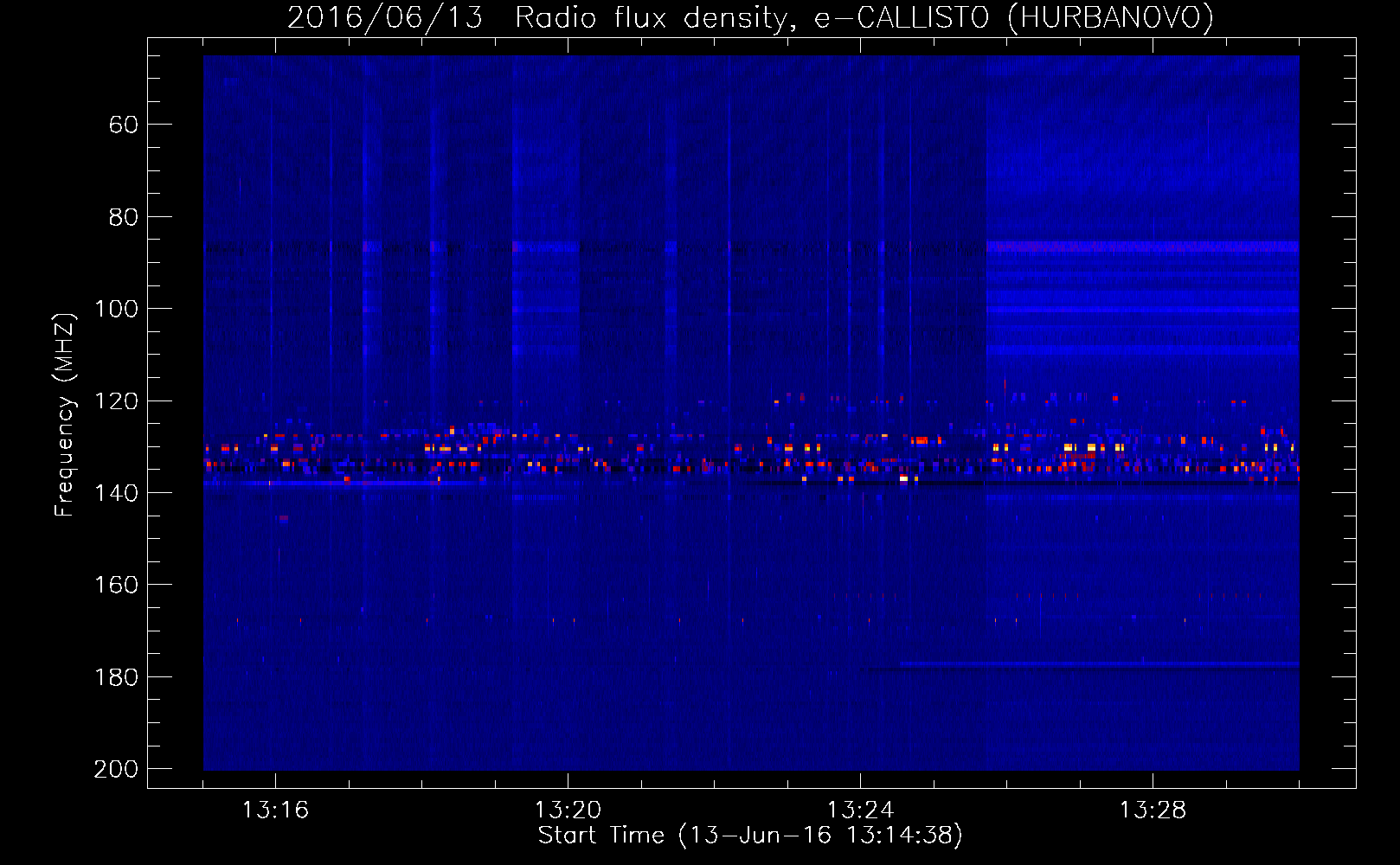The width and height of the screenshot is (1400, 865).
Task: Click the 'Start Time (13-Jun-16 13:14:38)' x-axis label
Action: [750, 836]
